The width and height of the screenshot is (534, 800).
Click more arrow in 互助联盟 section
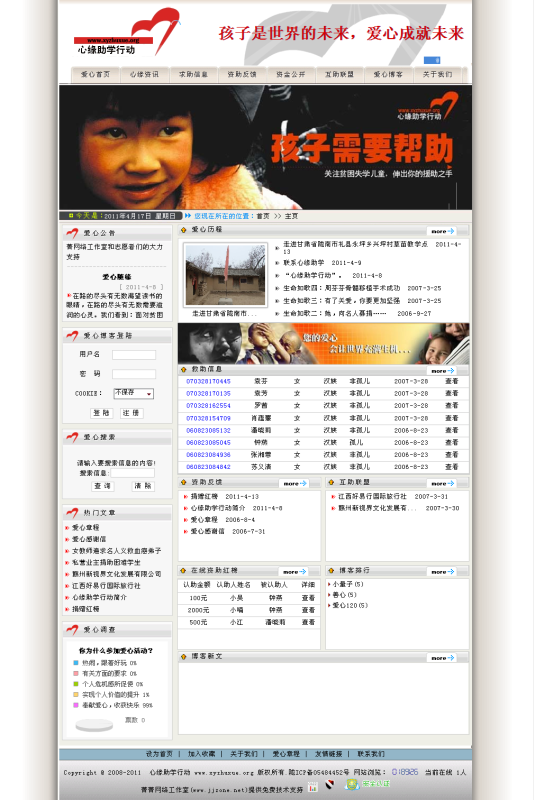[x=442, y=483]
